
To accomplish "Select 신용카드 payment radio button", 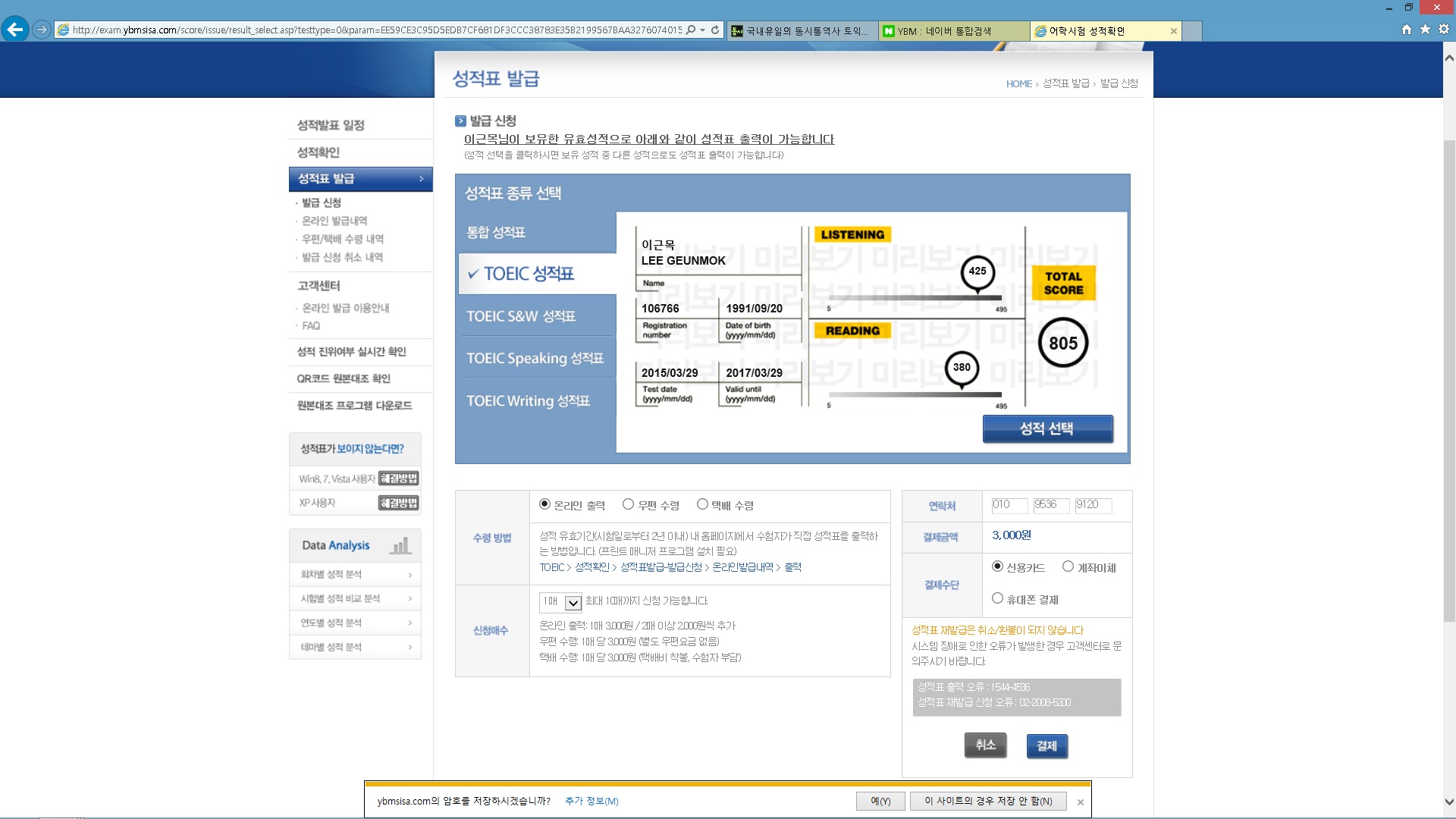I will [x=997, y=566].
